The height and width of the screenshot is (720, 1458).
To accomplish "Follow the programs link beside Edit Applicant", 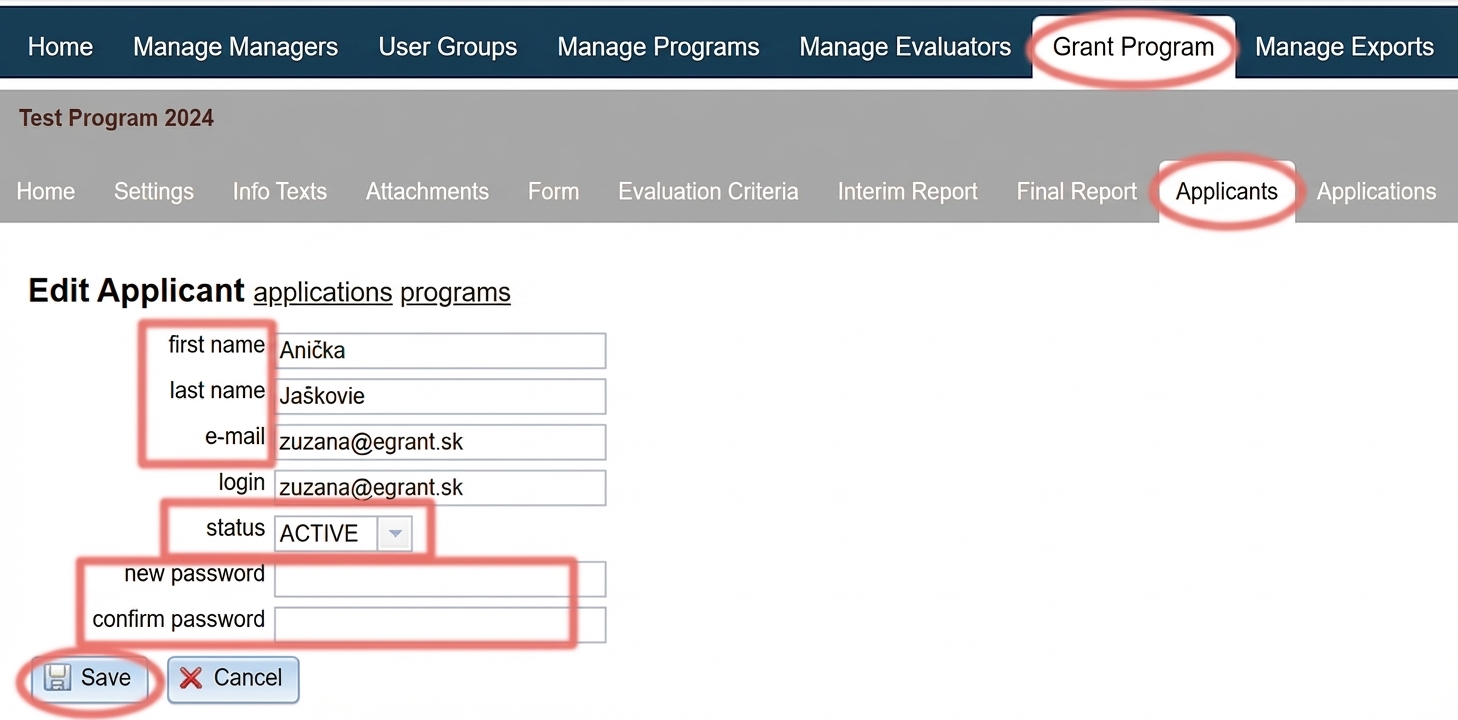I will tap(455, 292).
